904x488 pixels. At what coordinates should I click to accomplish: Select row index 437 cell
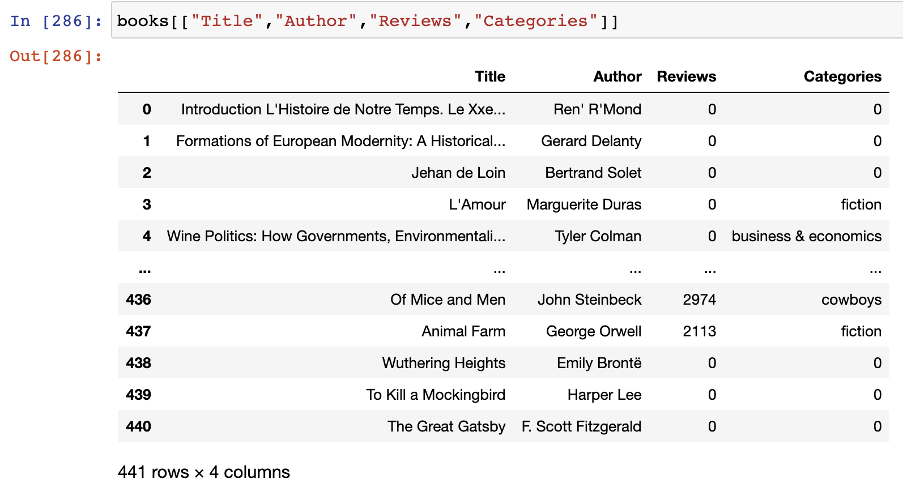click(x=138, y=331)
